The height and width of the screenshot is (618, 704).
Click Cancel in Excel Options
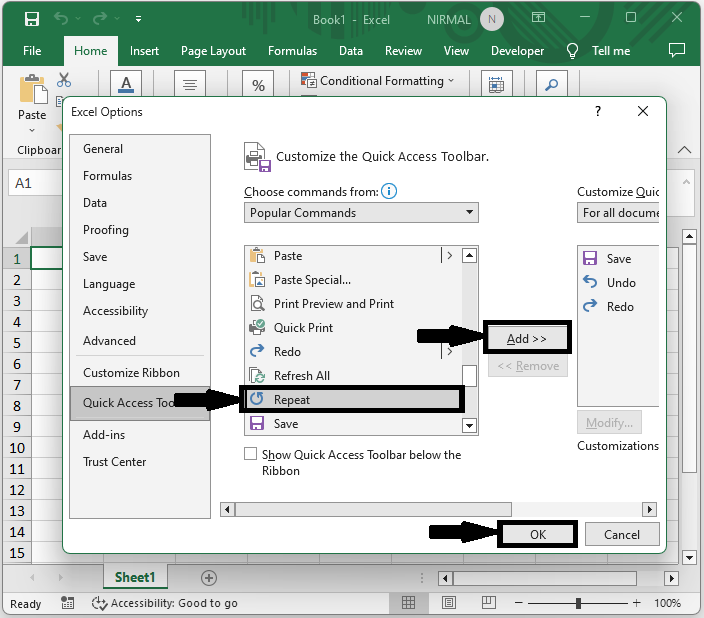[x=622, y=534]
